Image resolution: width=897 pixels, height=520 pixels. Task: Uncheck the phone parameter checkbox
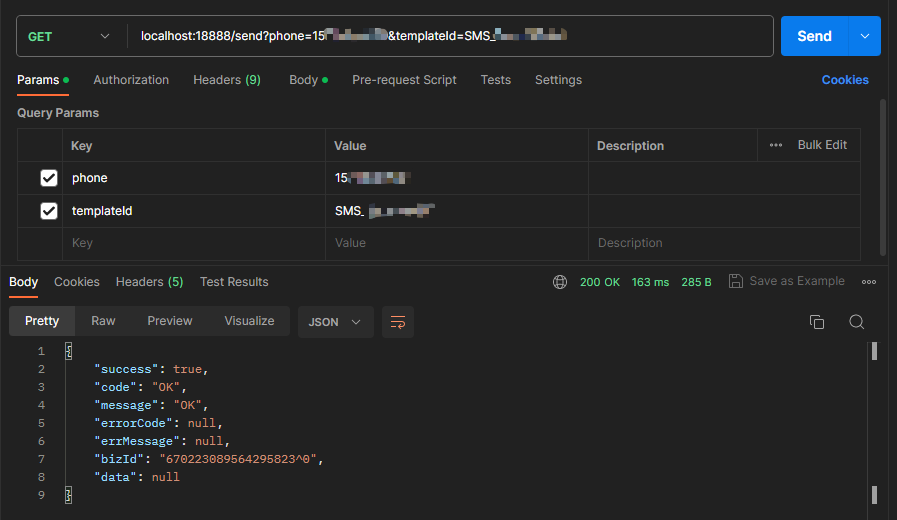pyautogui.click(x=49, y=178)
